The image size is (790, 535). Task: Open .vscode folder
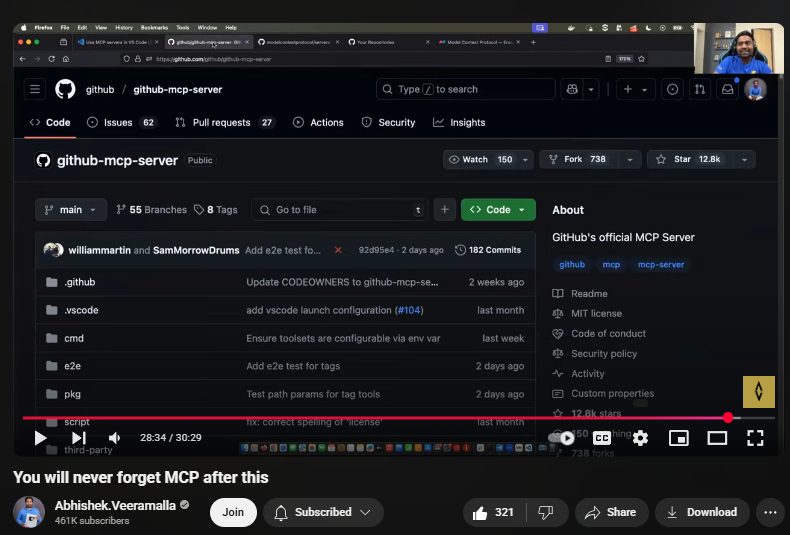point(81,310)
